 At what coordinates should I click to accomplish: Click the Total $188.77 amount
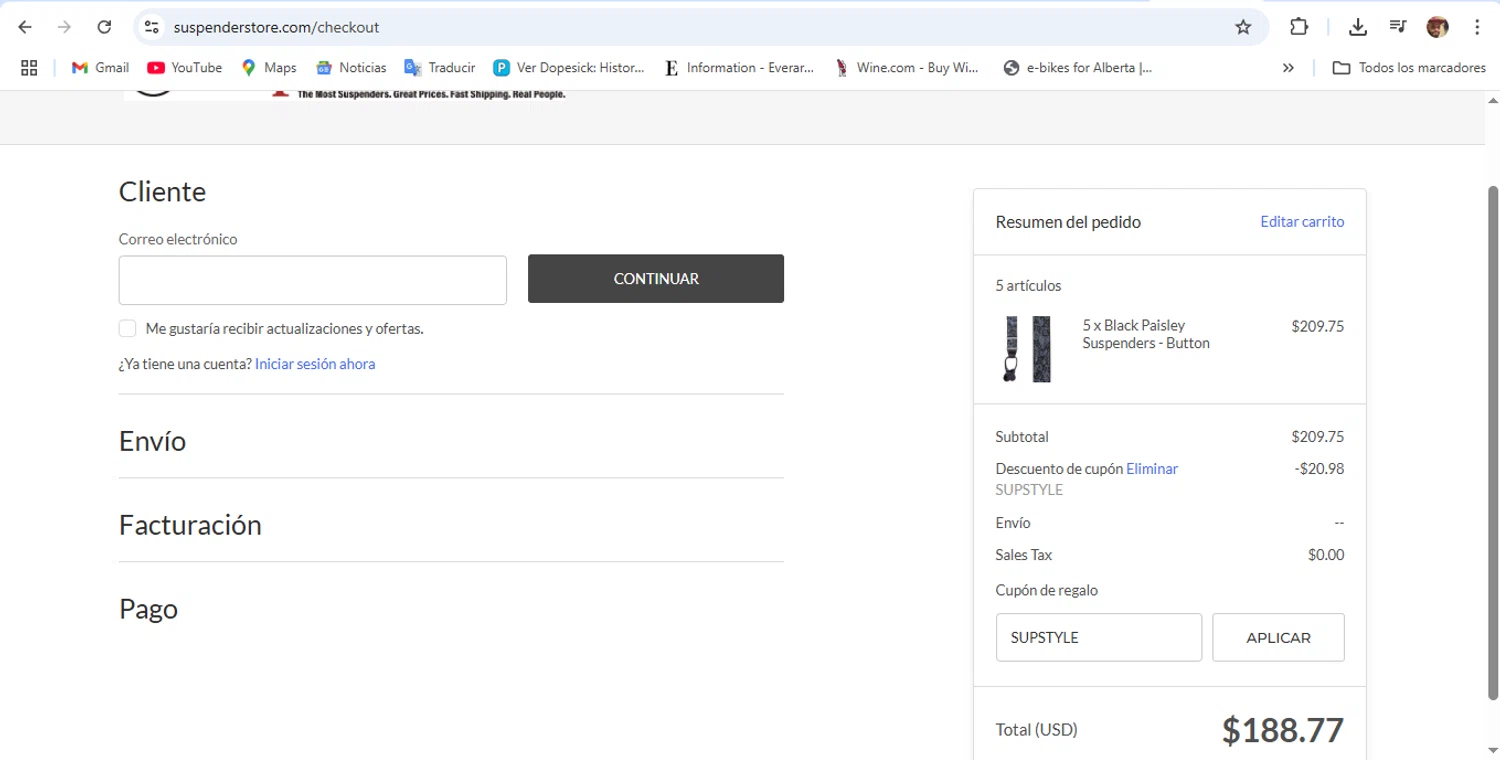click(1283, 731)
